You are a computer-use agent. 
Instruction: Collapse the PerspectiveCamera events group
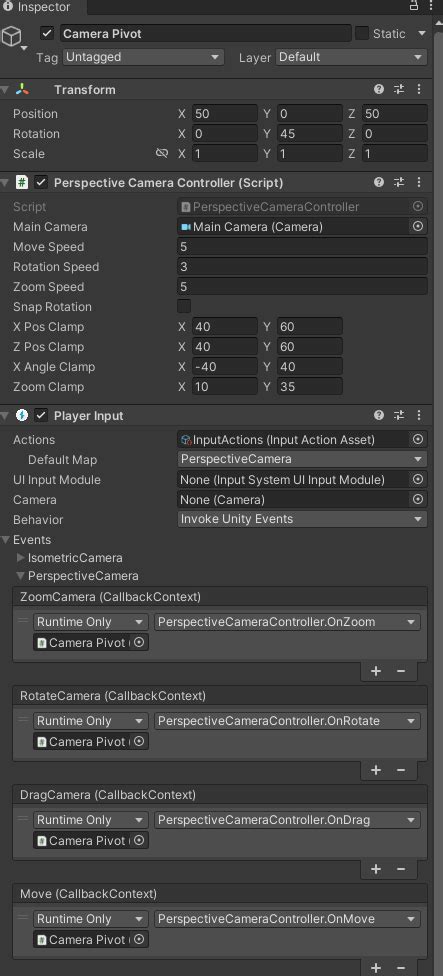(21, 576)
